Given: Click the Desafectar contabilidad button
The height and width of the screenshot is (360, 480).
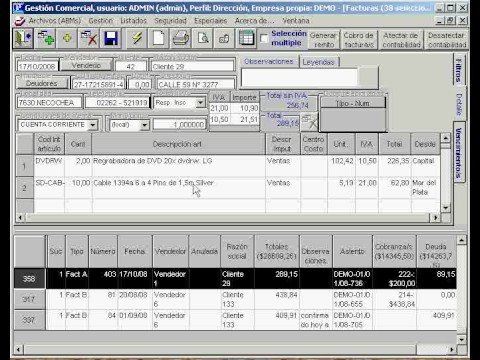Looking at the screenshot, I should [447, 40].
